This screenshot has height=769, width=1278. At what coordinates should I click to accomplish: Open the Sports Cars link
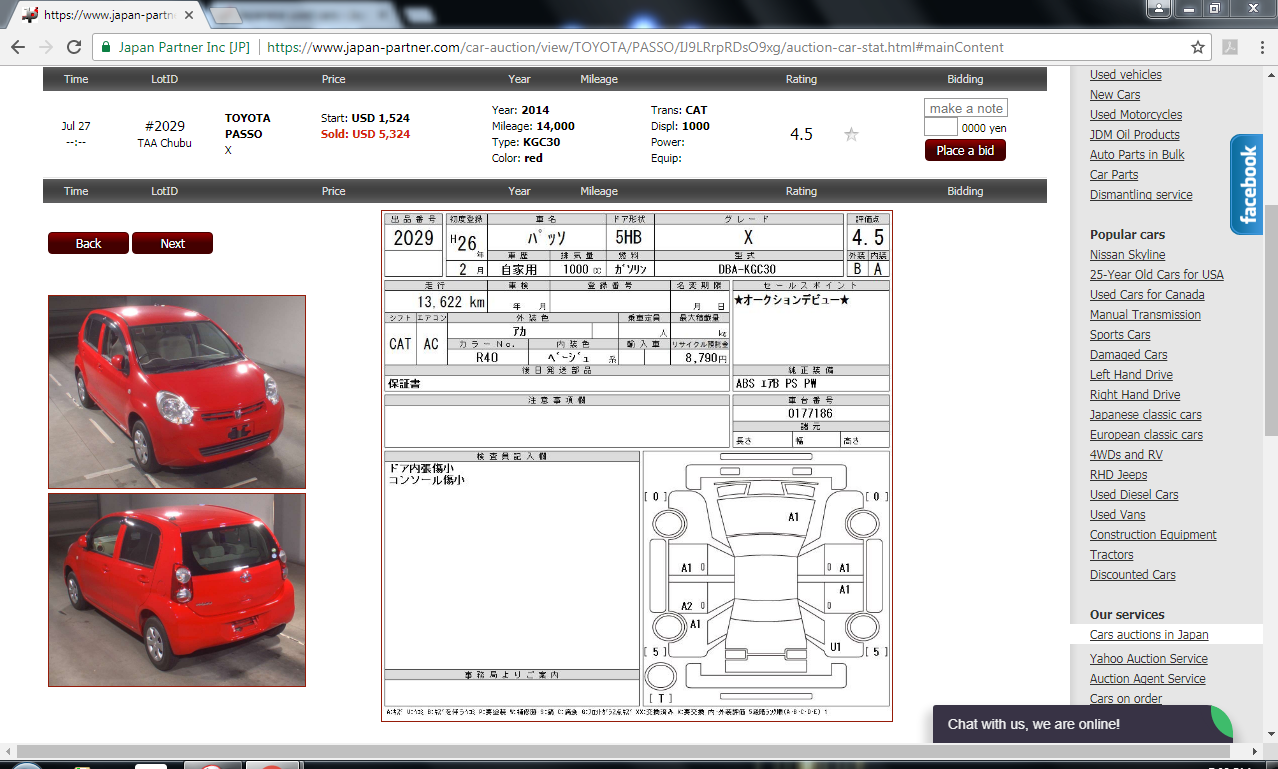point(1120,335)
